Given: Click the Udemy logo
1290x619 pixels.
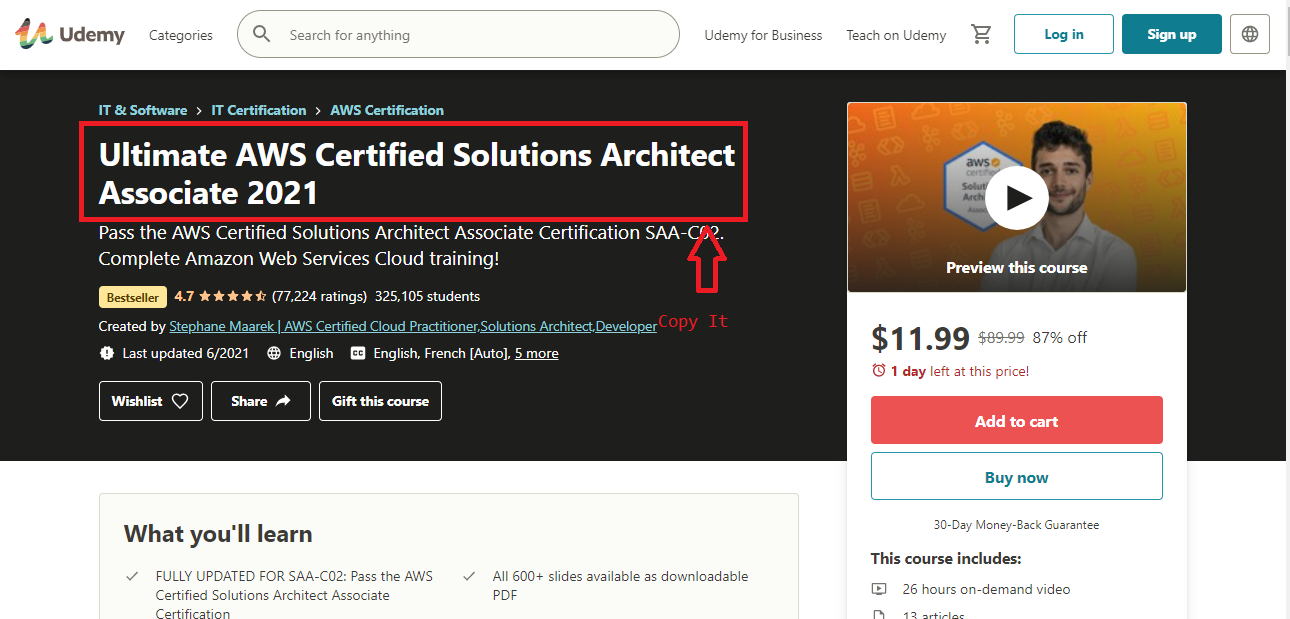Looking at the screenshot, I should coord(70,35).
